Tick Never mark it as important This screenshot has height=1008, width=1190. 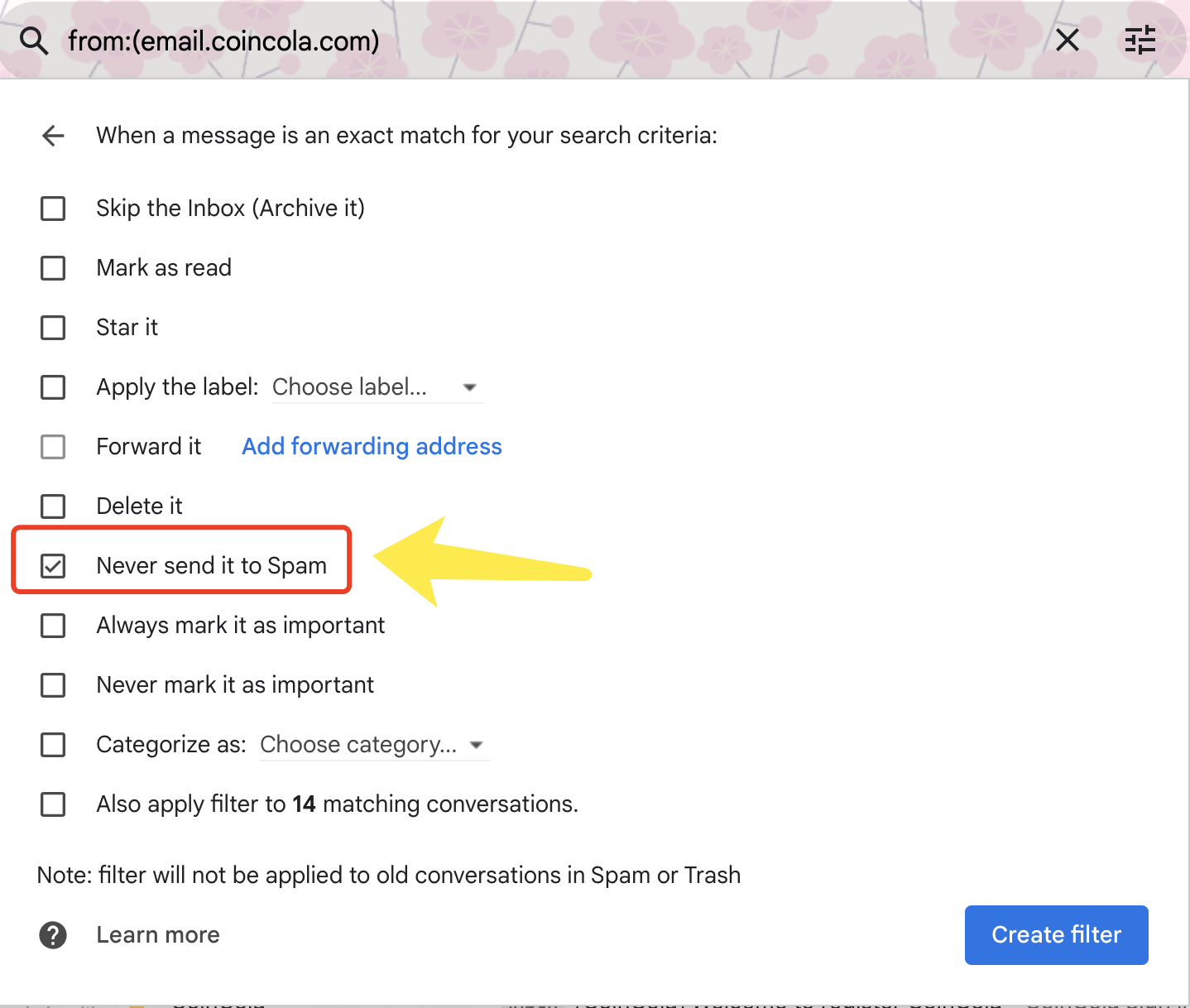pos(53,685)
